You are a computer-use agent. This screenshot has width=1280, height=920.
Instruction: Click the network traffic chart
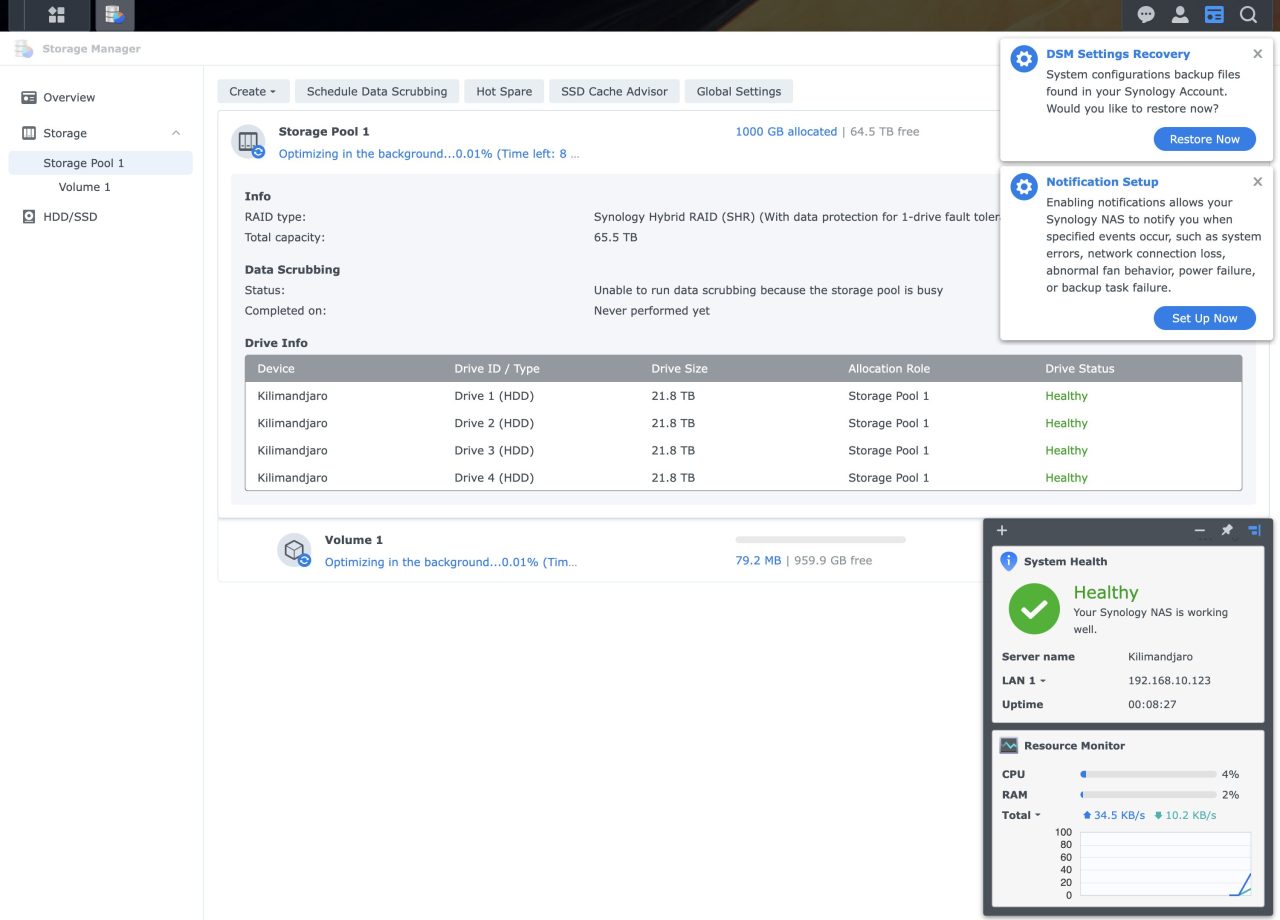[1165, 863]
